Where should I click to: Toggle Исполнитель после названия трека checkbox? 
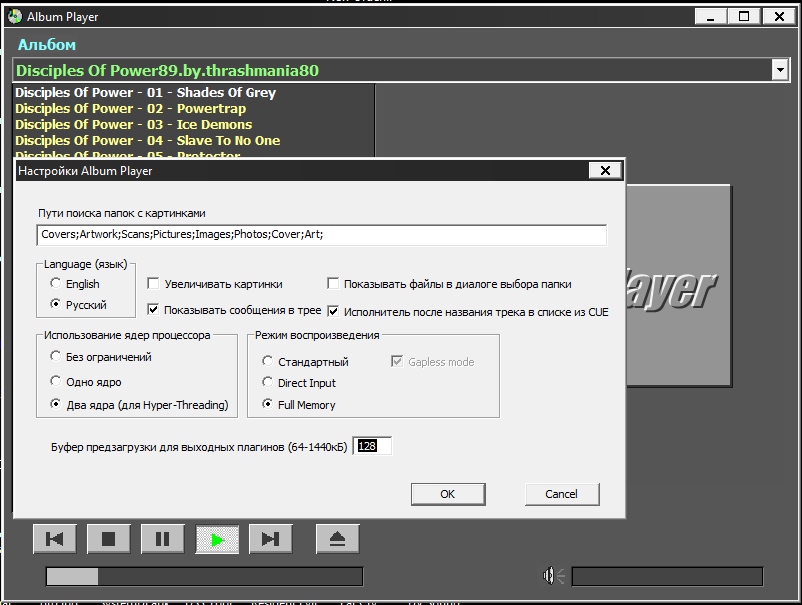tap(333, 311)
